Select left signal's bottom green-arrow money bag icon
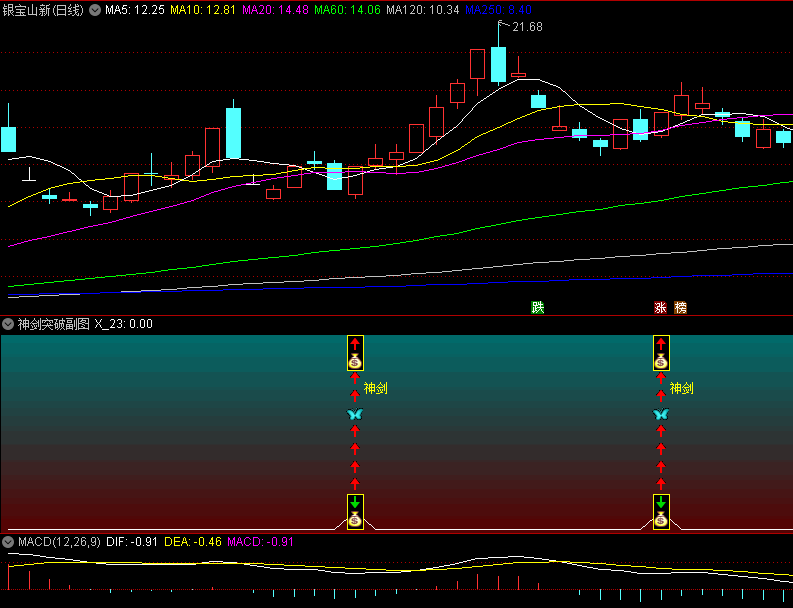This screenshot has width=793, height=608. (x=355, y=512)
